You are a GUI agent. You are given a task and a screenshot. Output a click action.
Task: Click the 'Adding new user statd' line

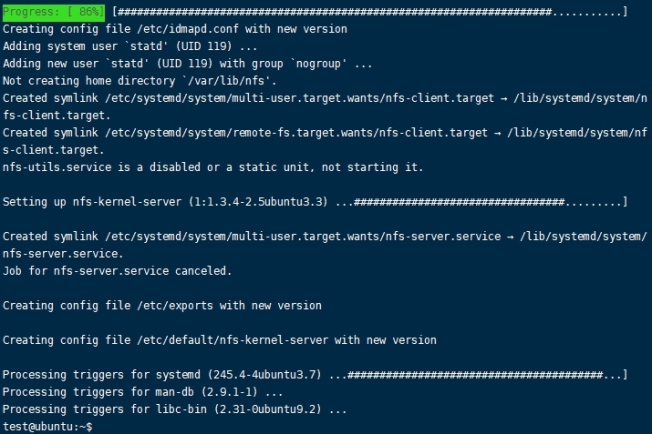tap(187, 63)
